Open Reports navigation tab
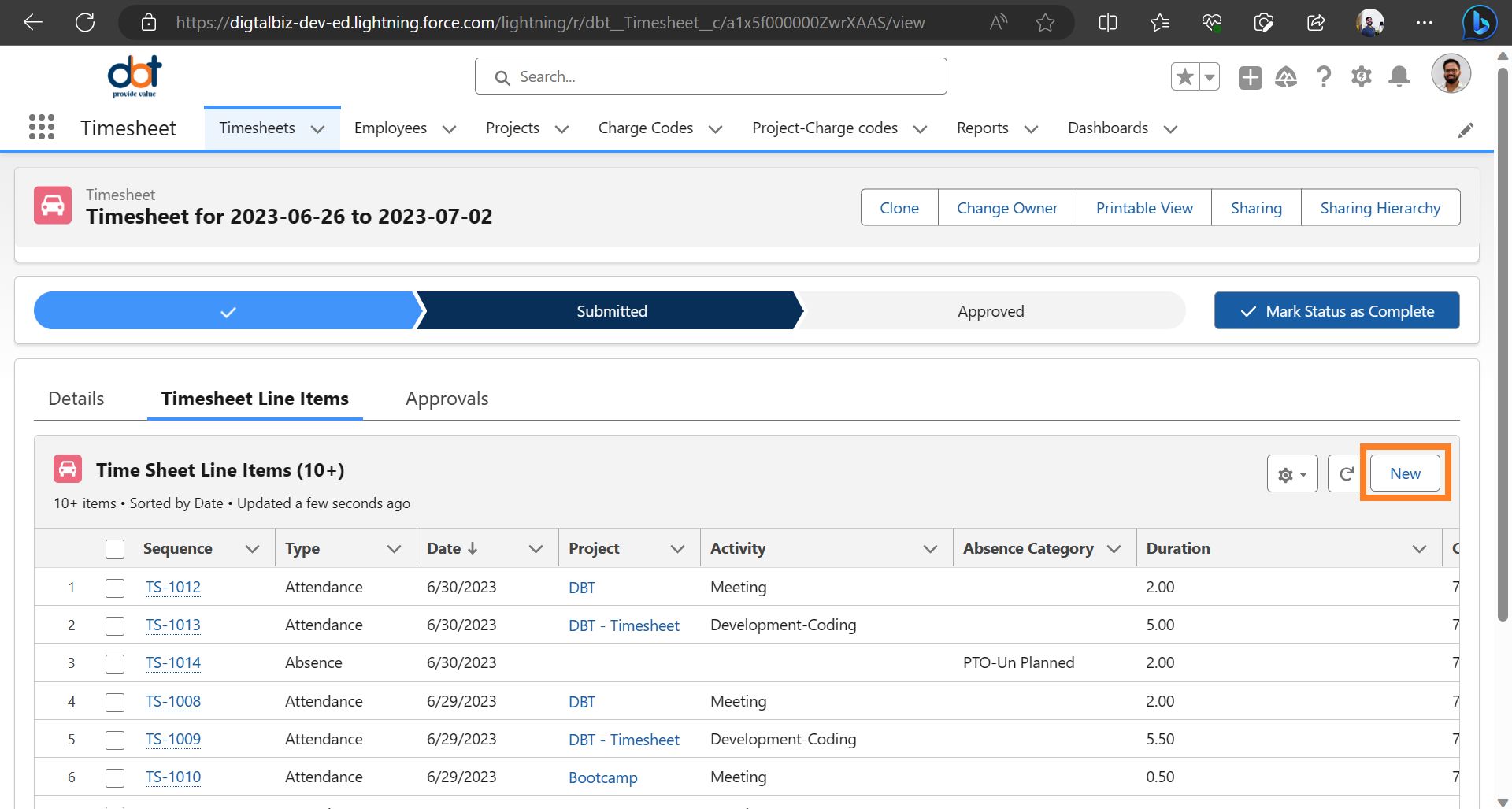The width and height of the screenshot is (1512, 809). tap(983, 128)
